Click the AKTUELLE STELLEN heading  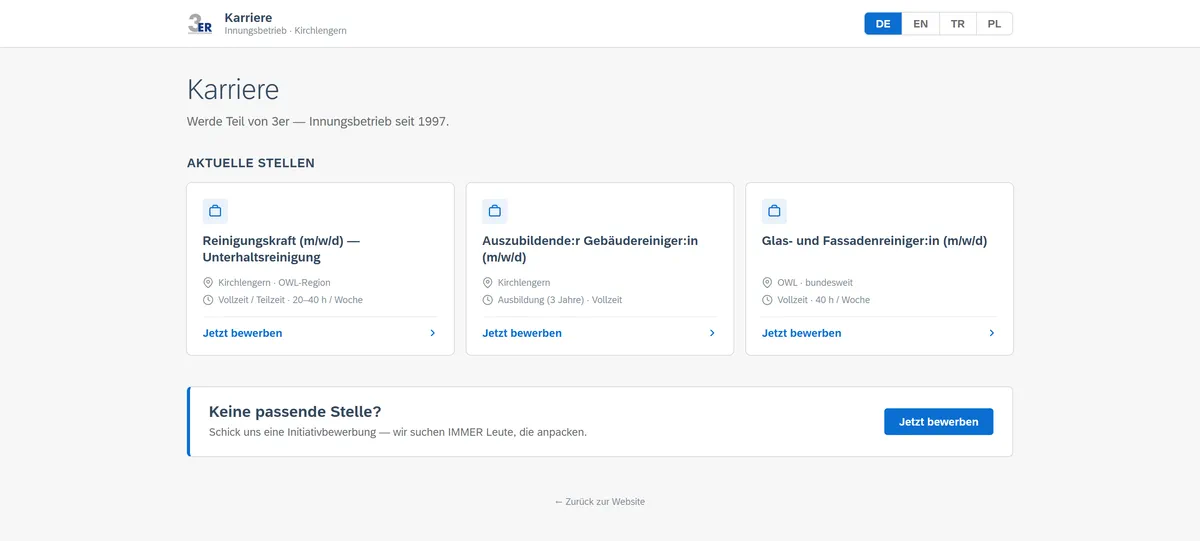click(x=251, y=163)
